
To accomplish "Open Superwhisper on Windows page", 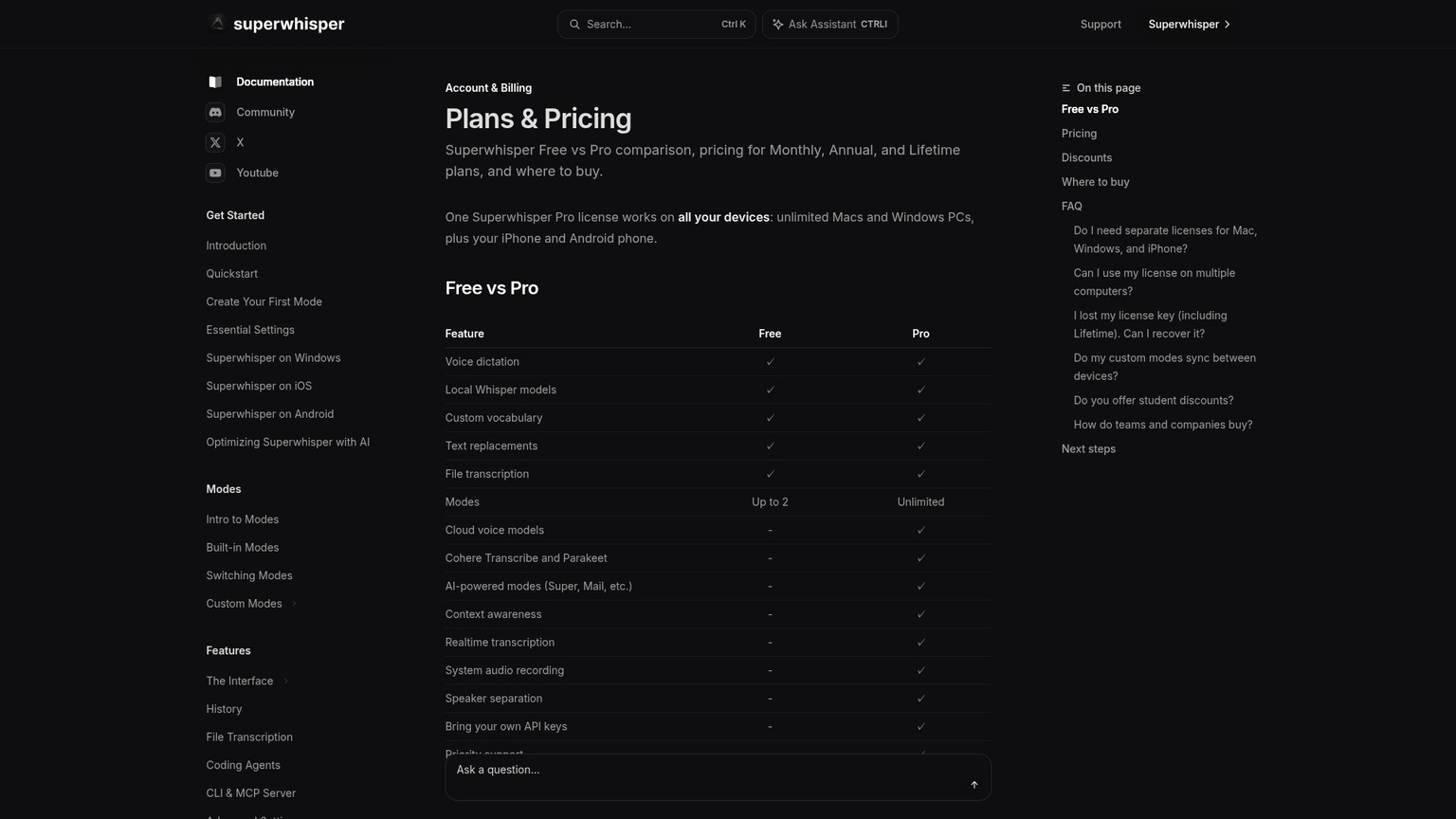I will coord(273,358).
